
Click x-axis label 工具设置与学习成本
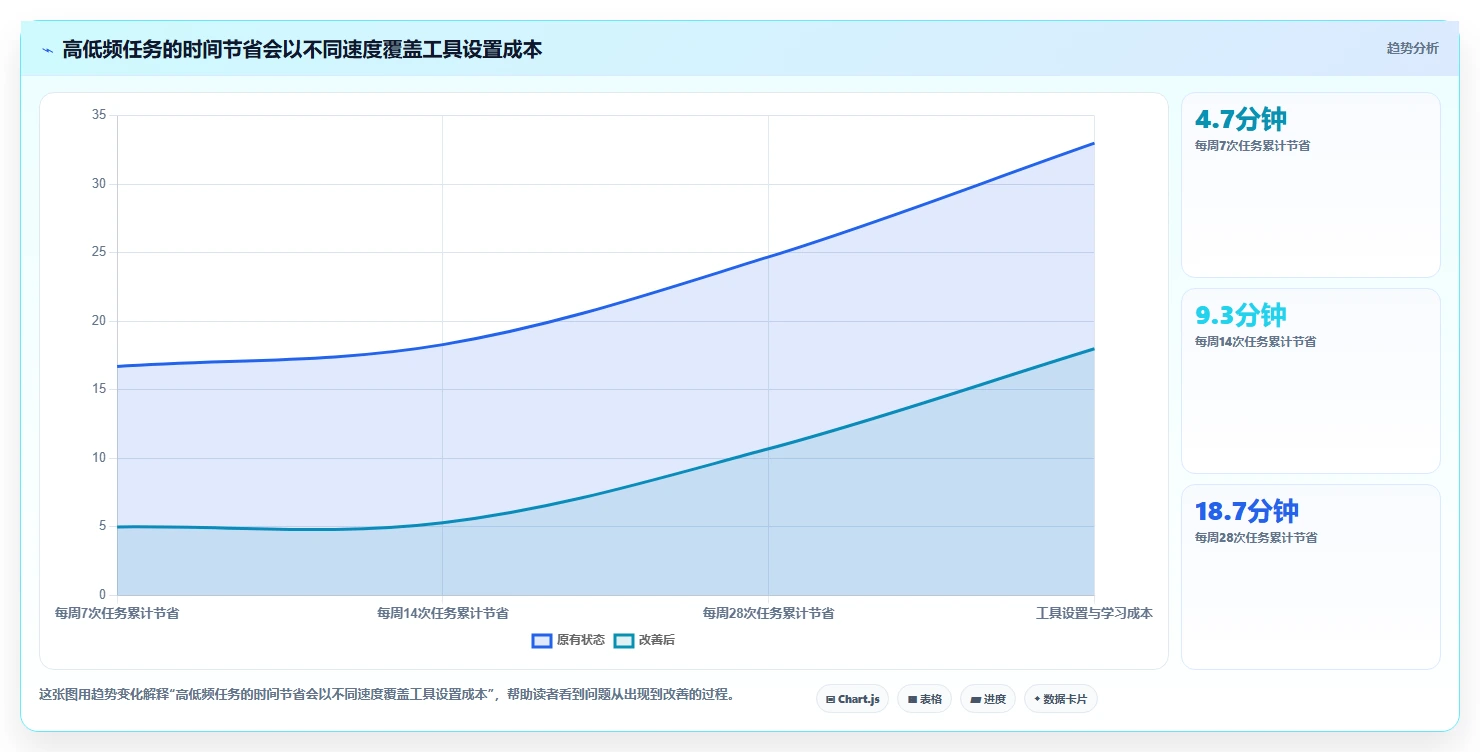tap(1094, 613)
